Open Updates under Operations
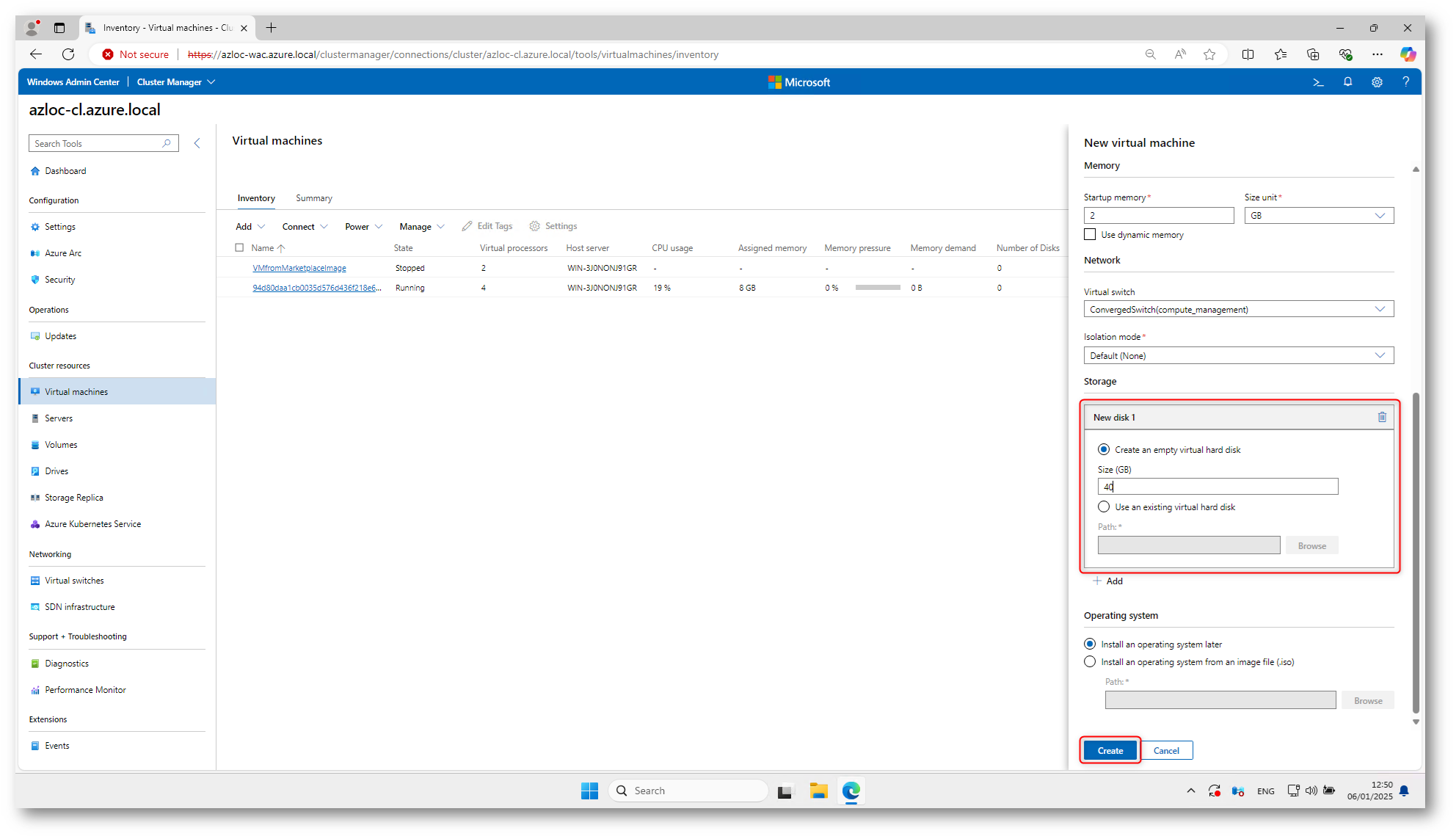This screenshot has width=1456, height=839. (60, 336)
